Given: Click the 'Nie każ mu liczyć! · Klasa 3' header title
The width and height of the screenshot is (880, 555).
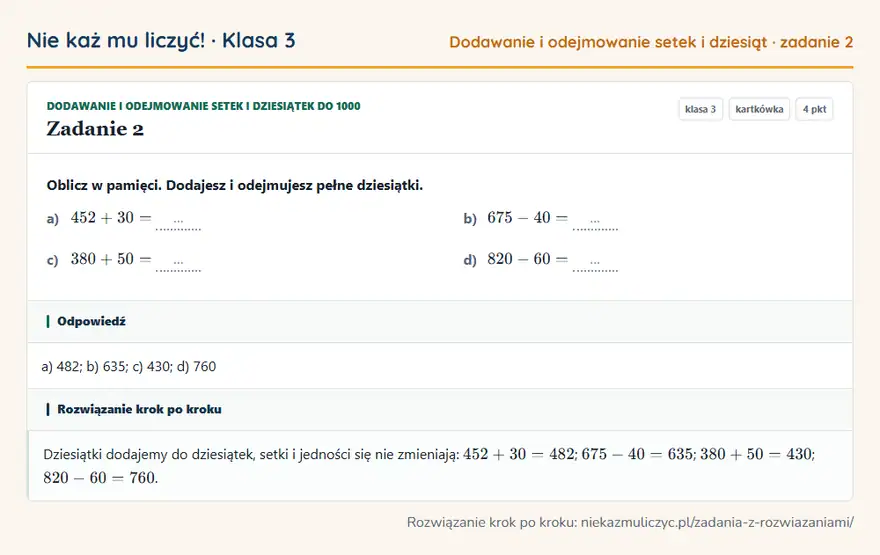Looking at the screenshot, I should pos(161,40).
